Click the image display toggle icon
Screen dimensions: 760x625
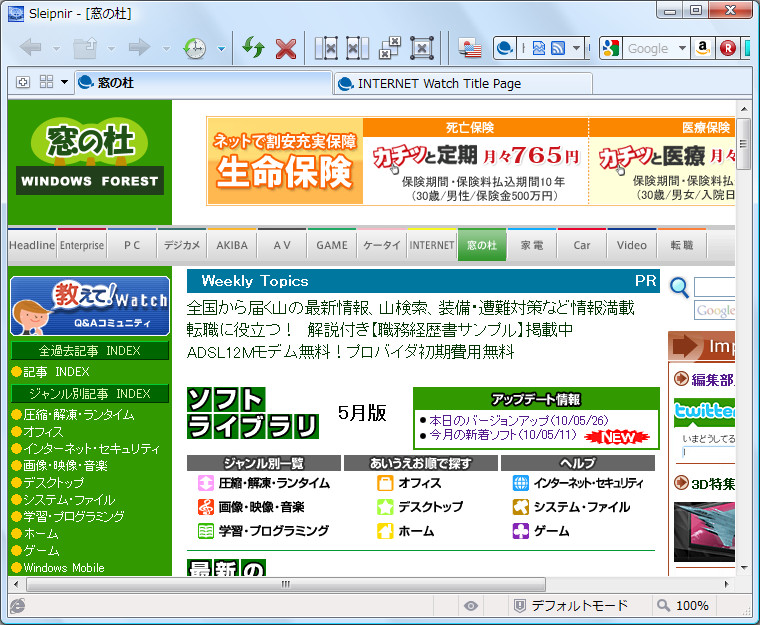point(538,48)
